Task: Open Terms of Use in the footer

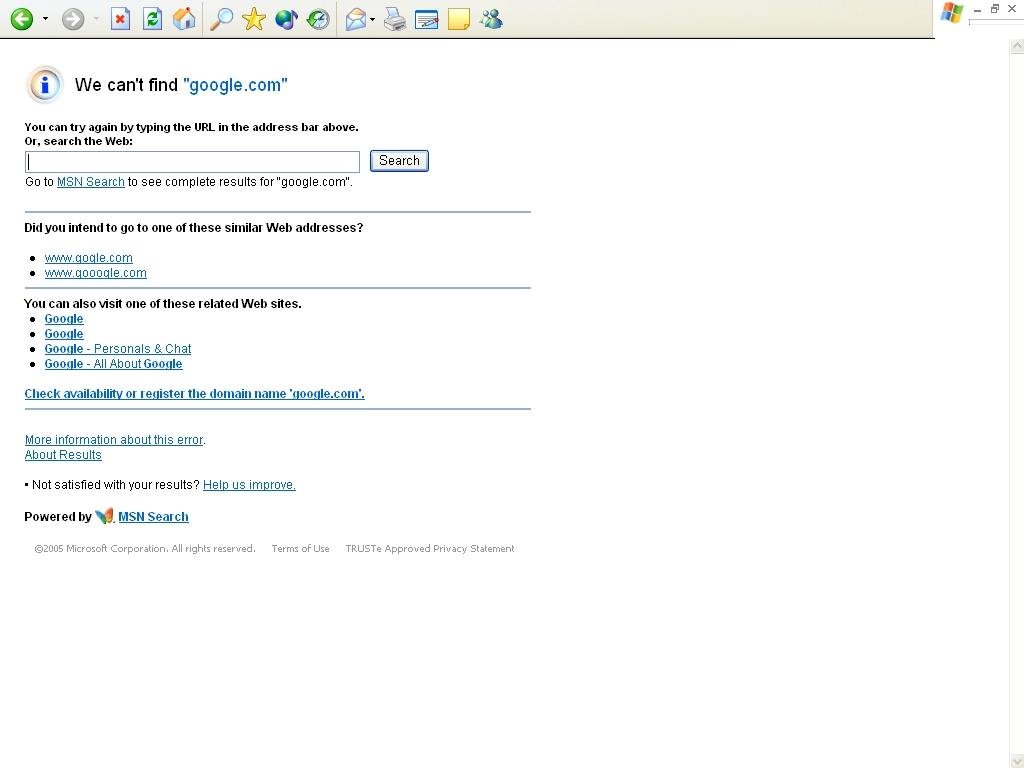Action: click(x=300, y=549)
